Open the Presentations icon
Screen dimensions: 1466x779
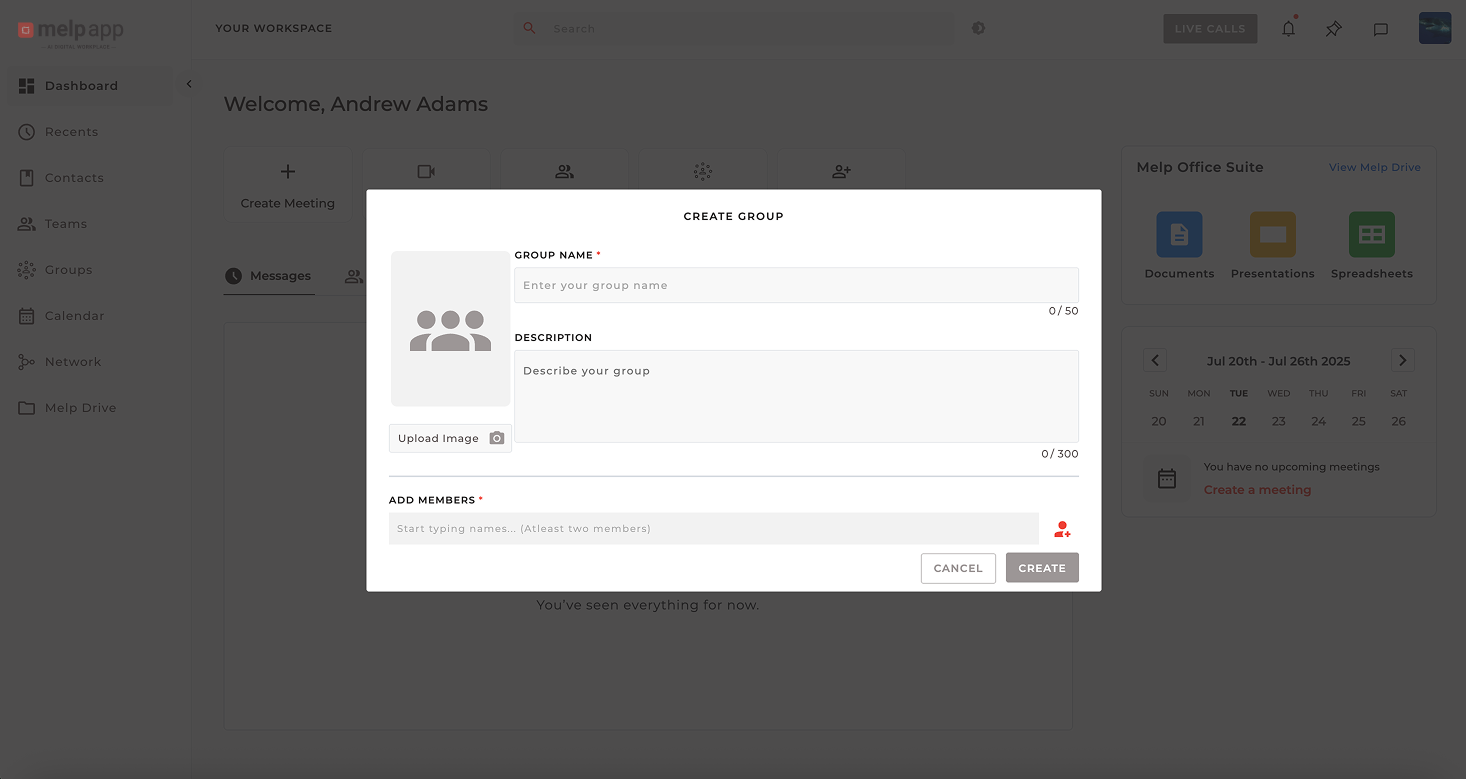(1272, 235)
